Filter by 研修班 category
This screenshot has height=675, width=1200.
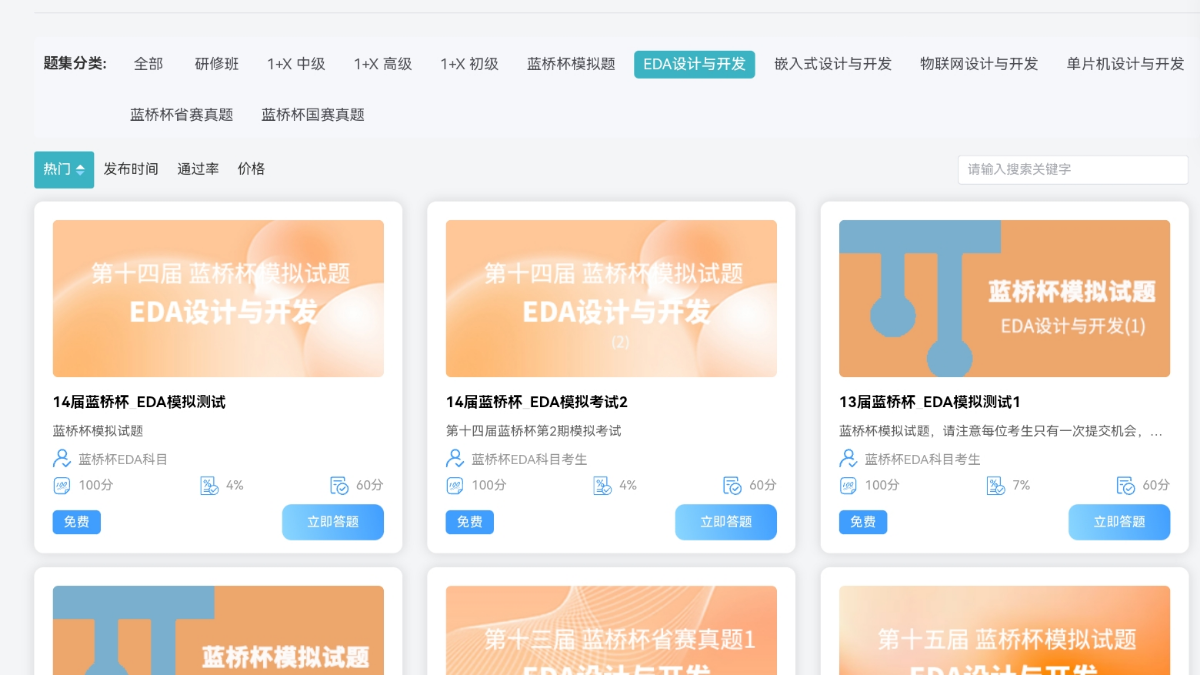tap(217, 64)
